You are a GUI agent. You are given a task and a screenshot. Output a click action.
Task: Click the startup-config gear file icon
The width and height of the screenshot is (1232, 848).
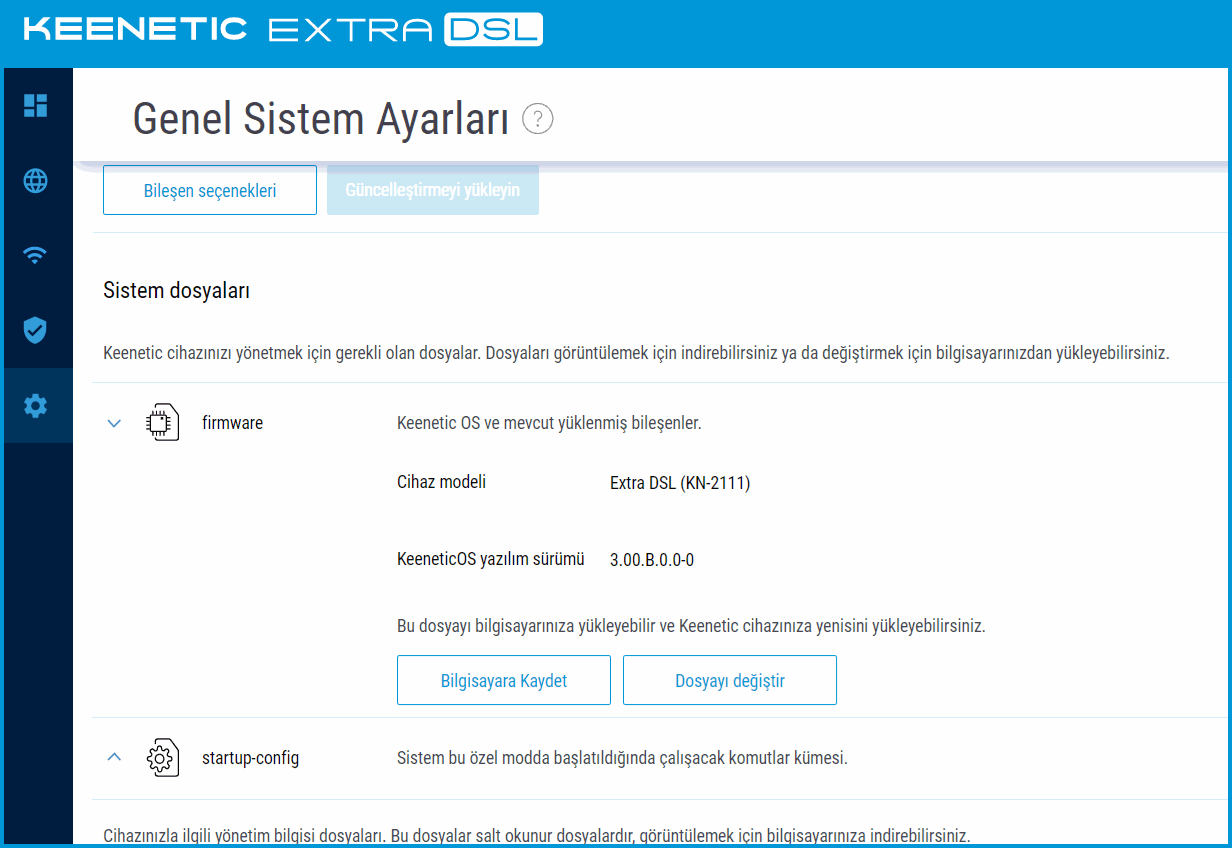click(162, 758)
